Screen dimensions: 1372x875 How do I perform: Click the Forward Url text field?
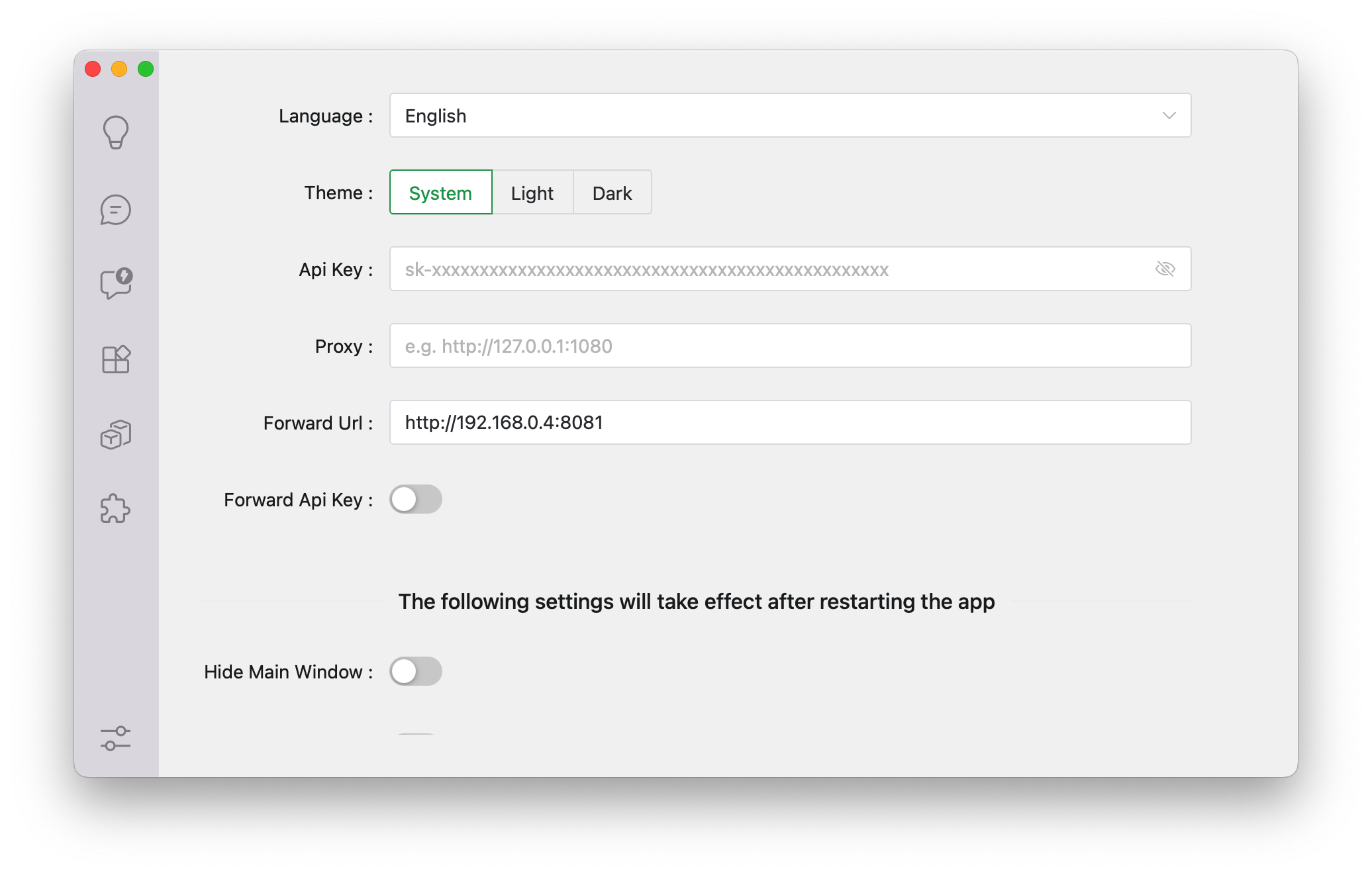pos(789,422)
